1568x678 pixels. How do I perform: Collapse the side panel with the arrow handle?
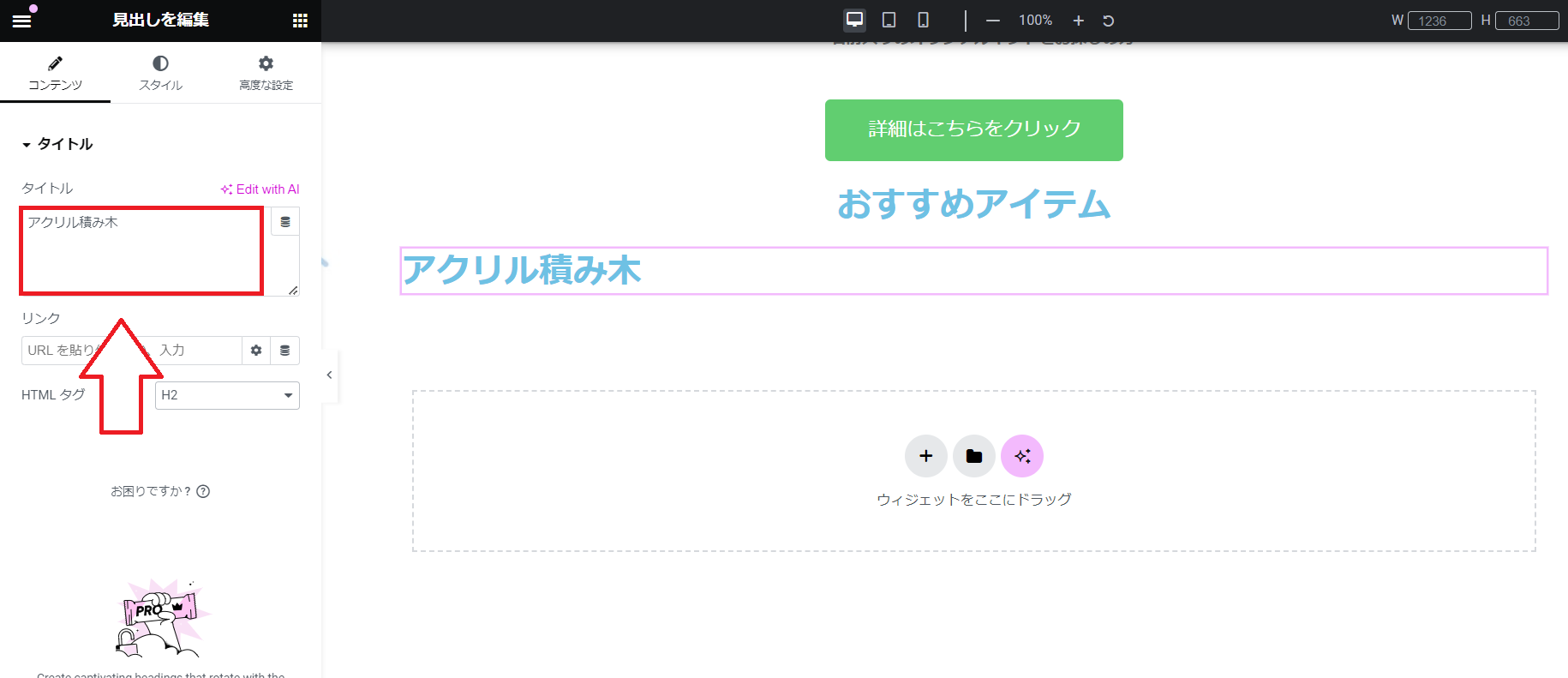(330, 375)
